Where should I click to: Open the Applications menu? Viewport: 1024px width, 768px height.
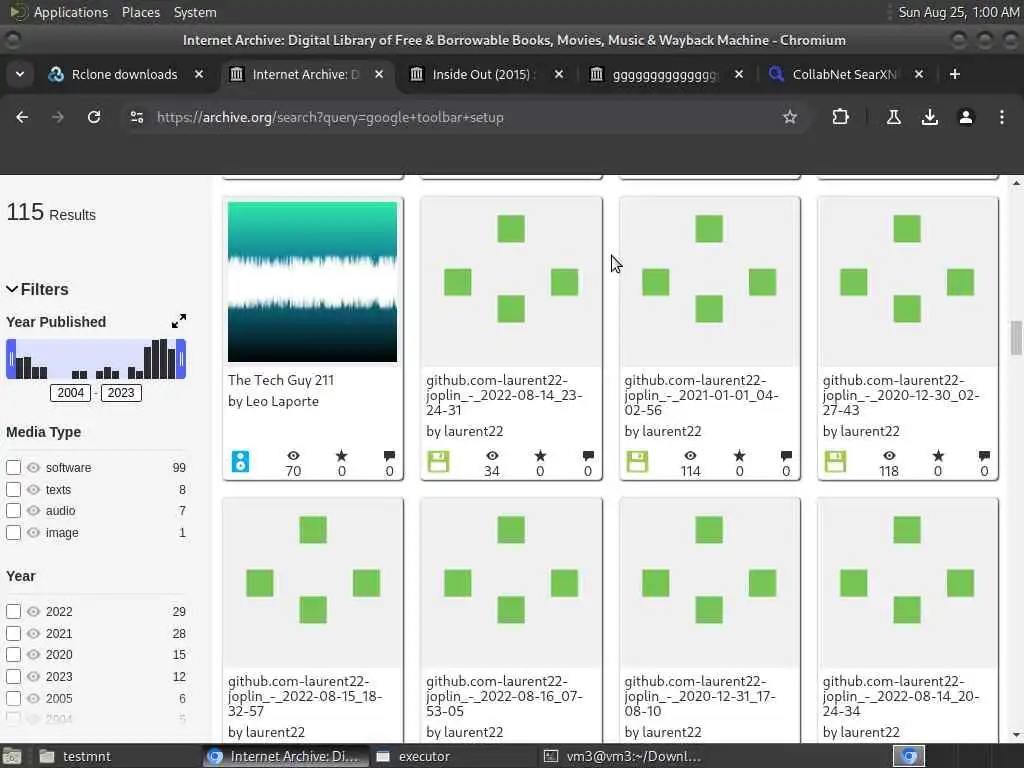(71, 12)
